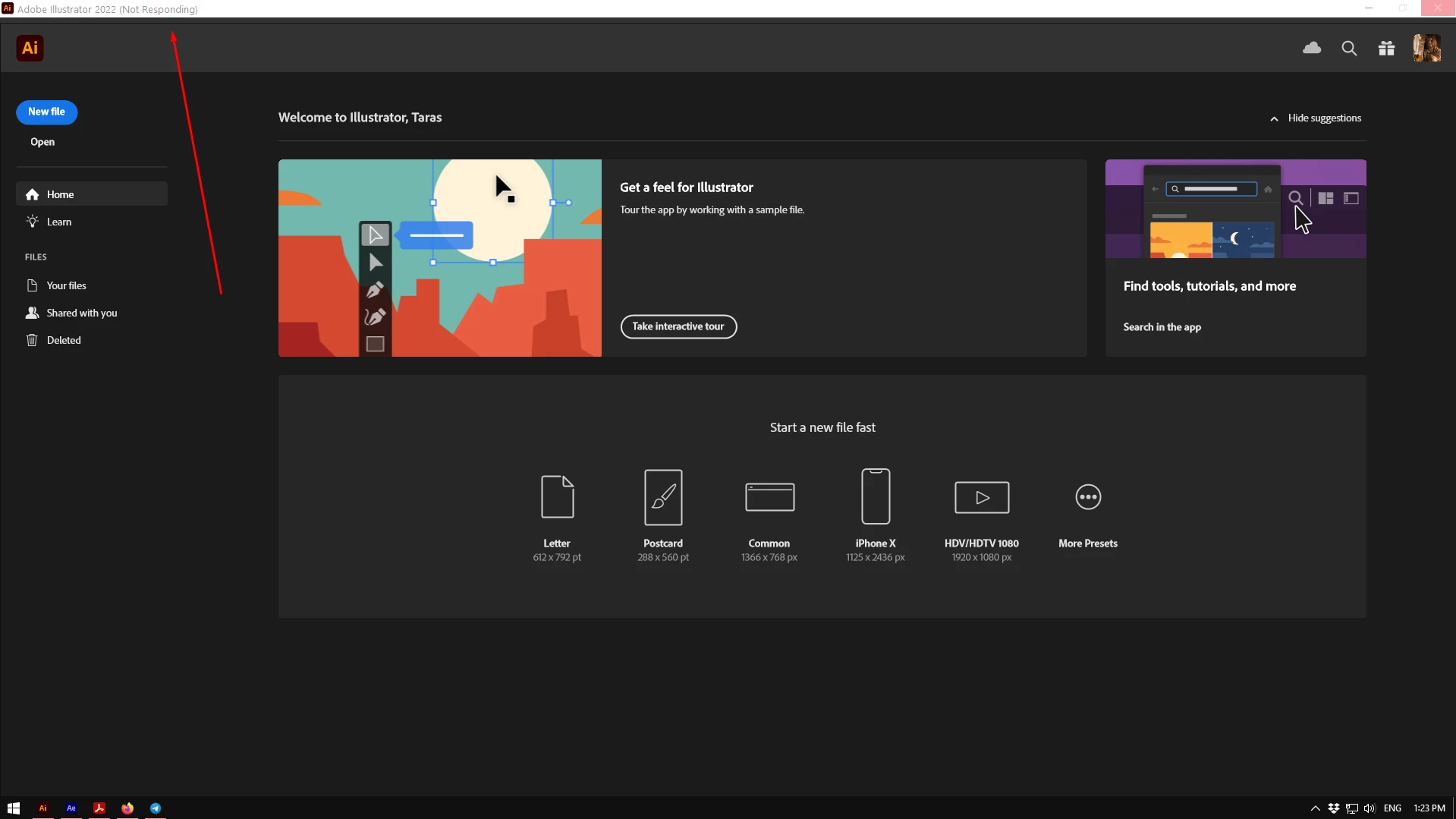This screenshot has width=1456, height=819.
Task: Click the 1:23 PM clock
Action: pyautogui.click(x=1429, y=808)
